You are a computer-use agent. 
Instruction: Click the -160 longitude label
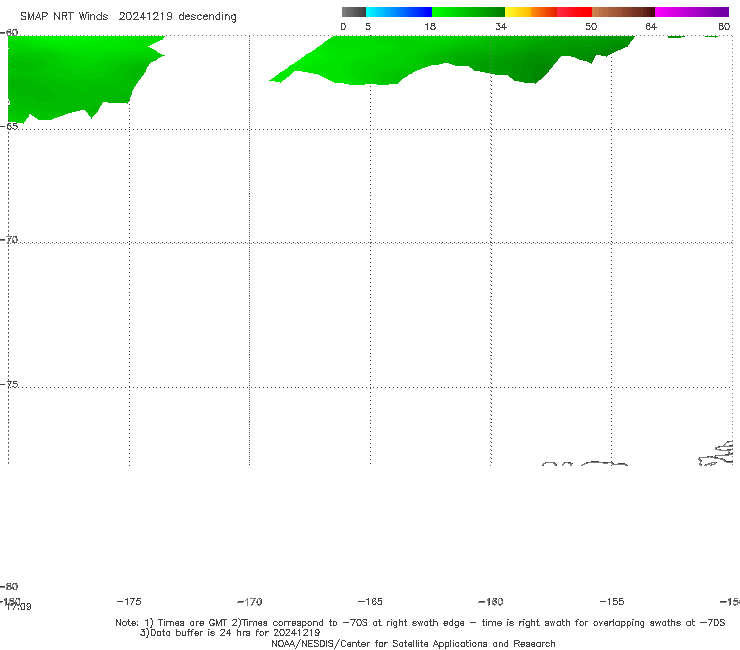(491, 601)
